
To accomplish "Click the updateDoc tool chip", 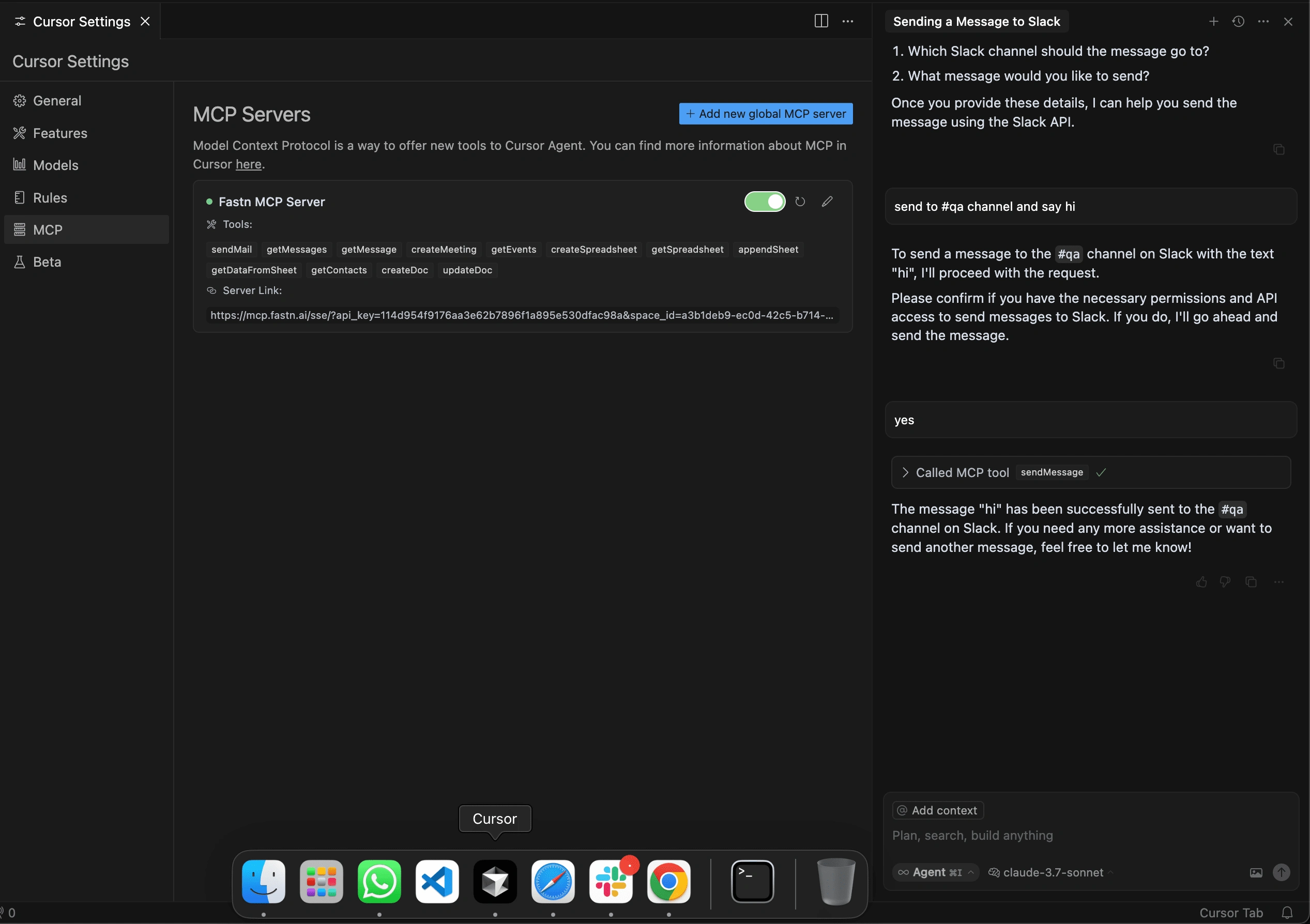I will point(467,270).
